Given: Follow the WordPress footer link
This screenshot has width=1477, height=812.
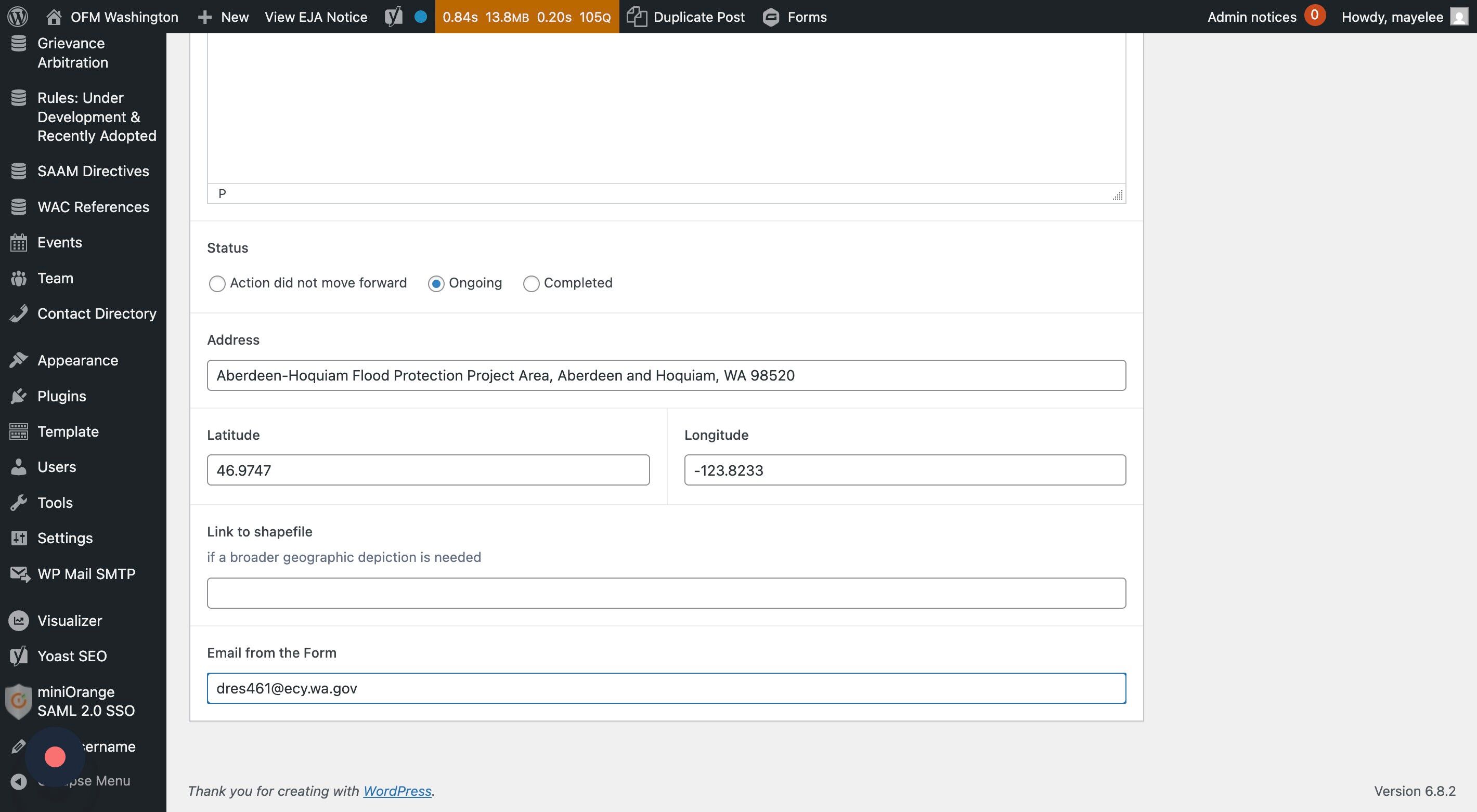Looking at the screenshot, I should coord(397,791).
